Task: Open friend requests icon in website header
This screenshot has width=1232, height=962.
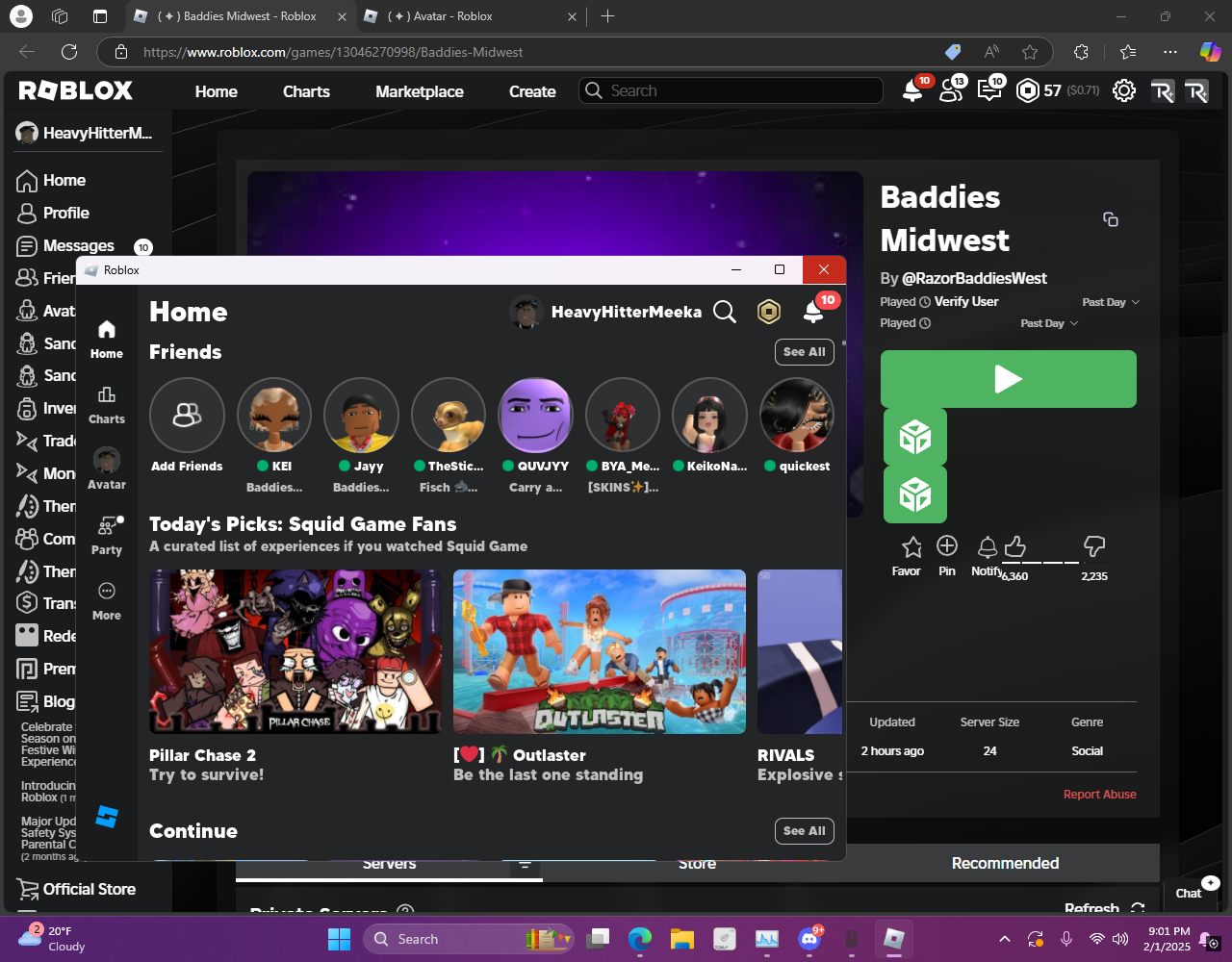Action: pos(951,91)
